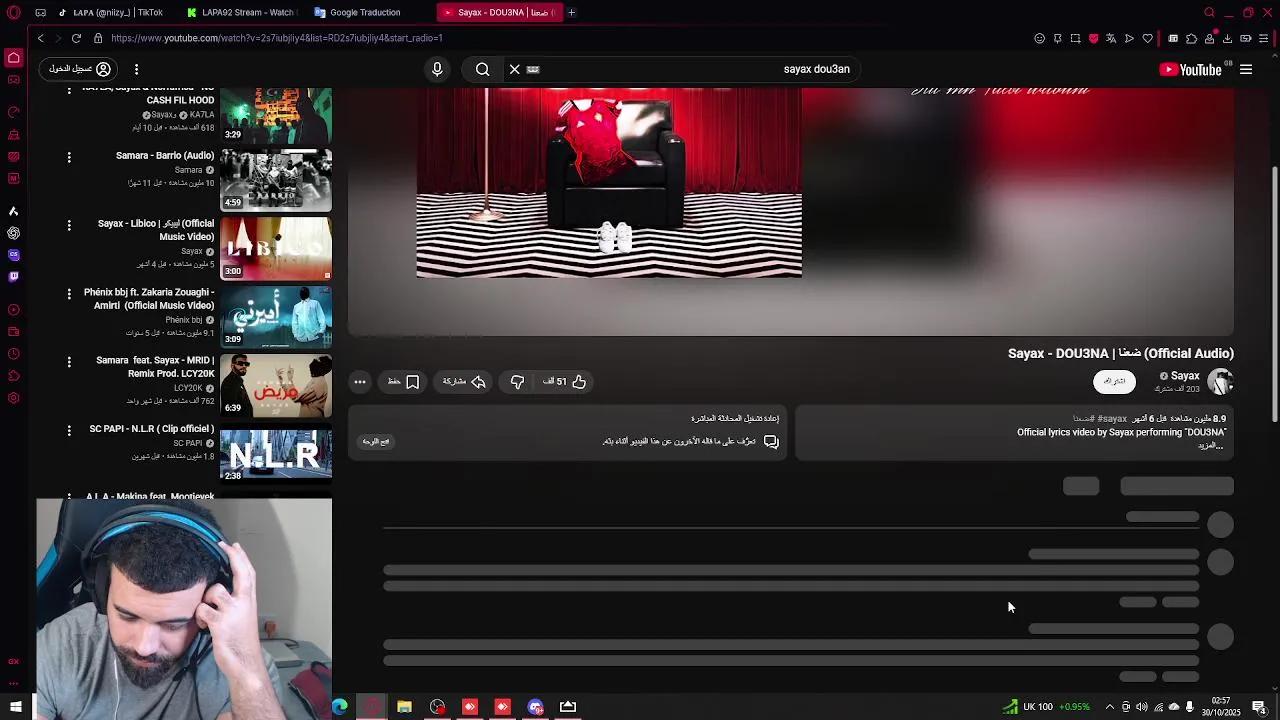Subscribe to the Sayax channel
The width and height of the screenshot is (1280, 720).
pyautogui.click(x=1114, y=381)
